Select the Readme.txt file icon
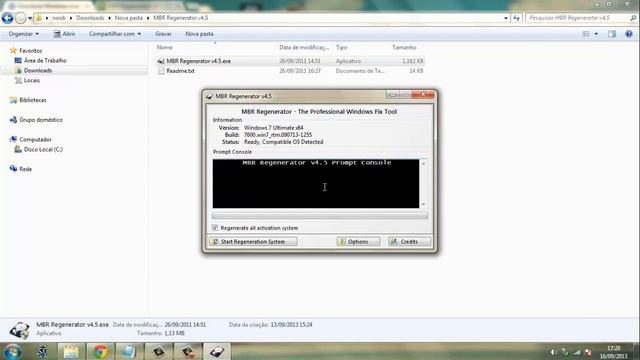Image resolution: width=640 pixels, height=360 pixels. [x=161, y=71]
